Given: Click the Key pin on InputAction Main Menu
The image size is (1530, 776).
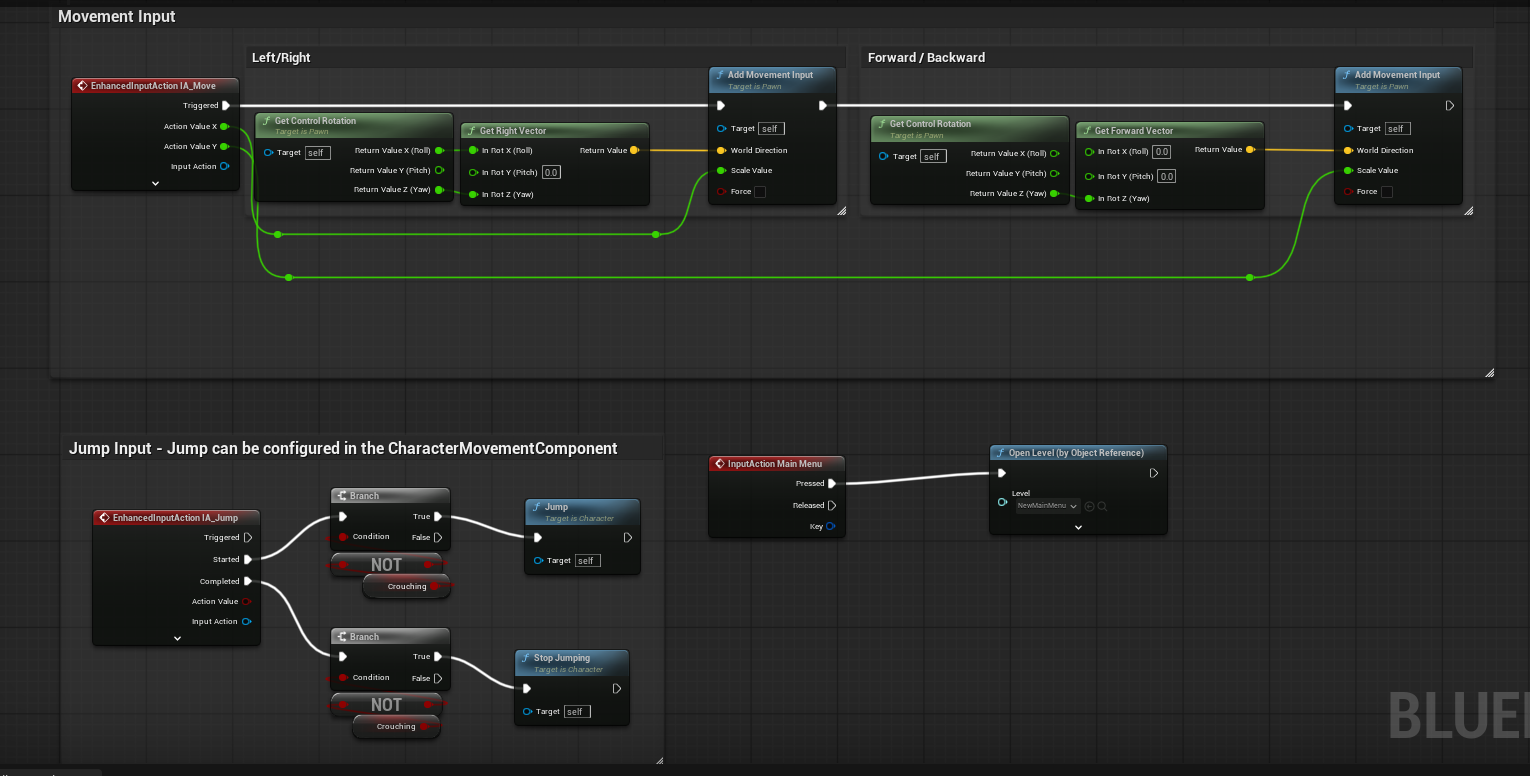Looking at the screenshot, I should (x=831, y=526).
